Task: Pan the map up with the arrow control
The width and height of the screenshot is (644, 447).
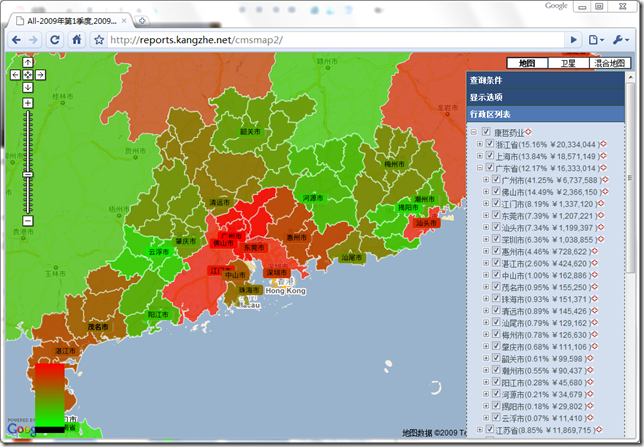Action: tap(28, 62)
